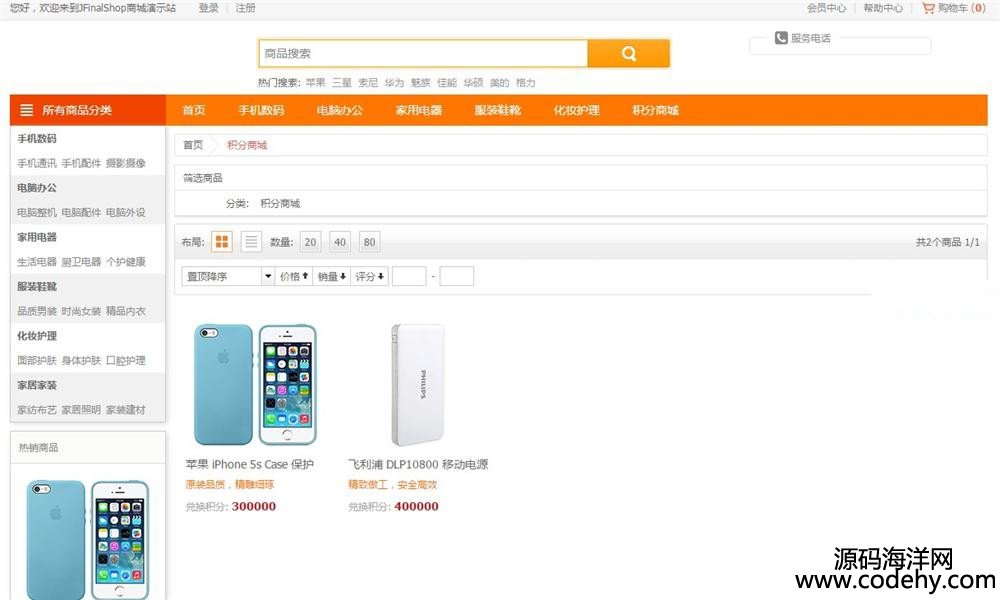This screenshot has width=1000, height=600.
Task: Open 帮助中心 at the top
Action: click(883, 8)
